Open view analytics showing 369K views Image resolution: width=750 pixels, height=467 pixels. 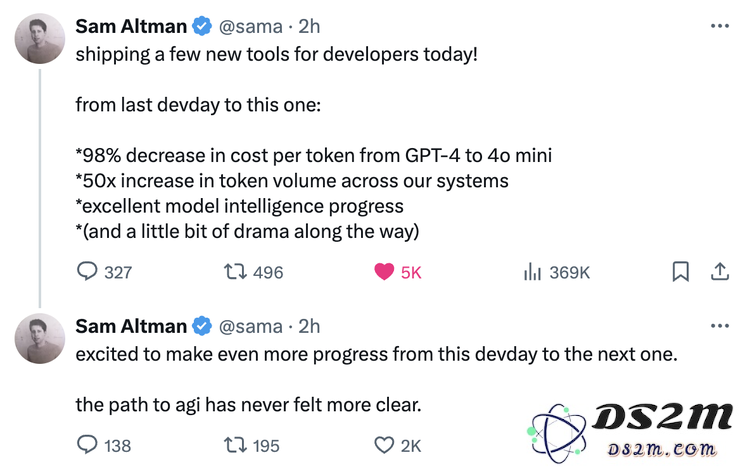click(532, 271)
